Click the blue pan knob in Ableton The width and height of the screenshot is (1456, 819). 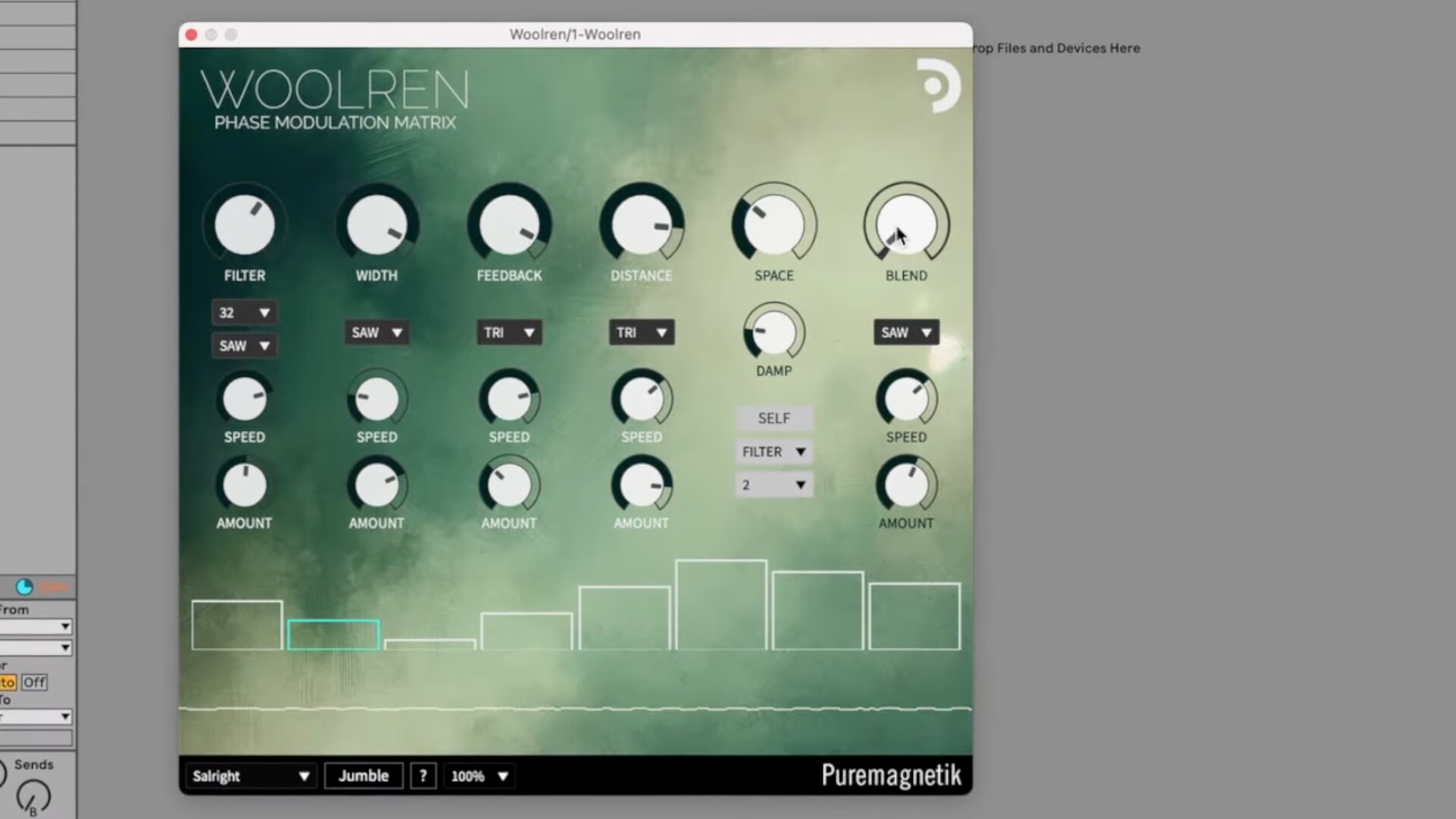[24, 587]
